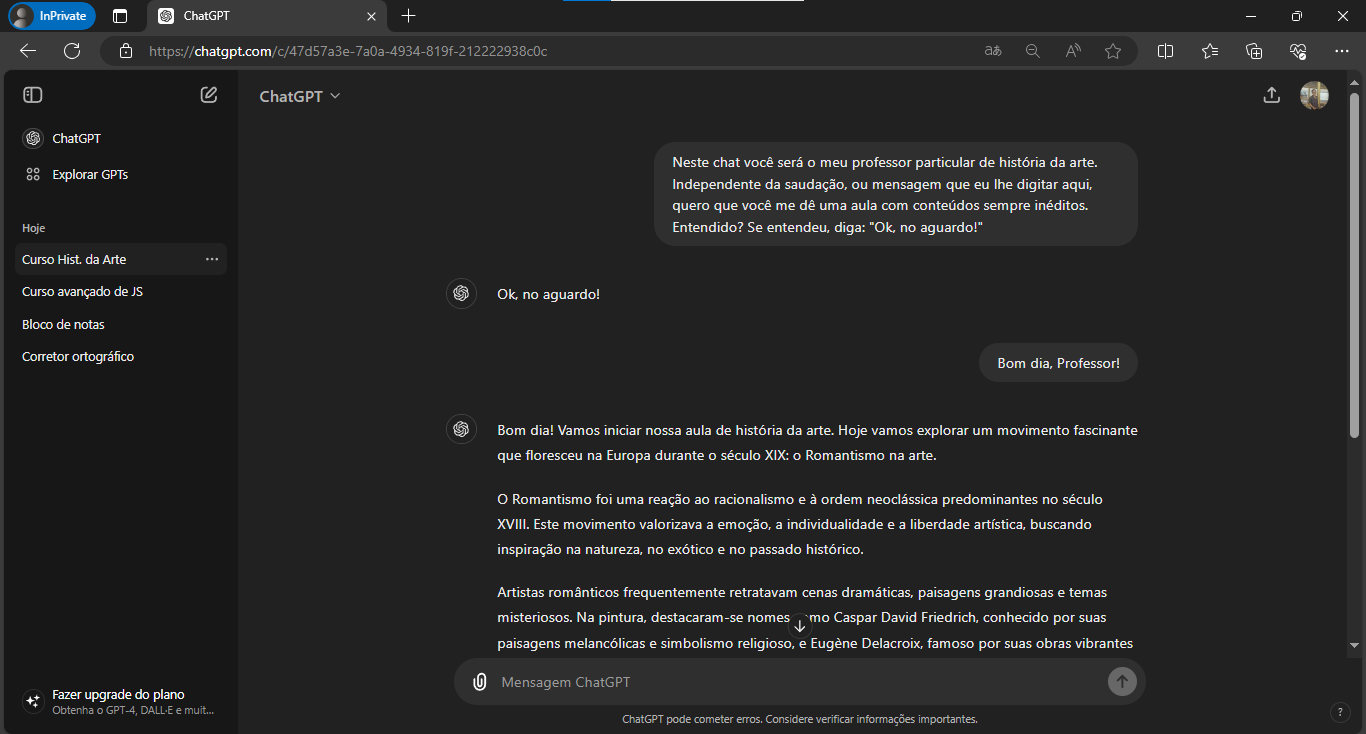Open tab actions menu icon
The height and width of the screenshot is (734, 1366).
click(120, 16)
